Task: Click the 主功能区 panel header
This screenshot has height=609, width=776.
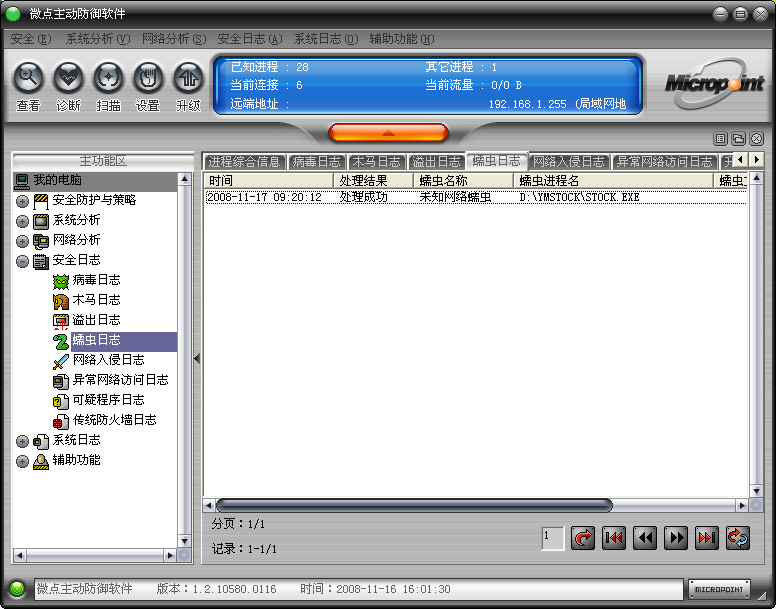Action: tap(103, 161)
